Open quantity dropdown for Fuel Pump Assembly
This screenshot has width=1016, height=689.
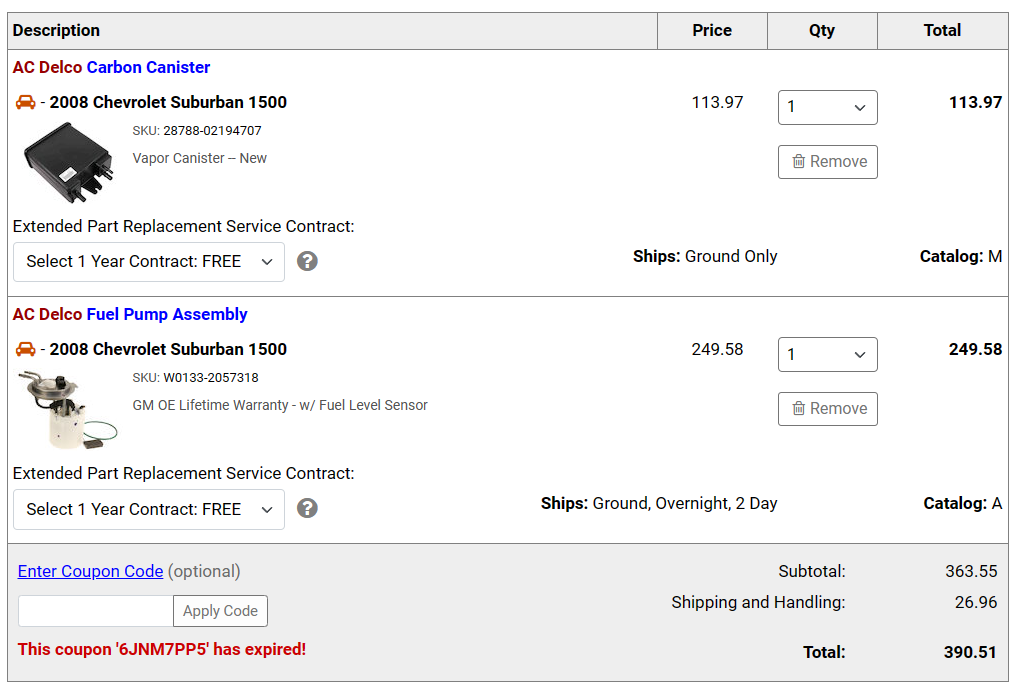click(827, 355)
